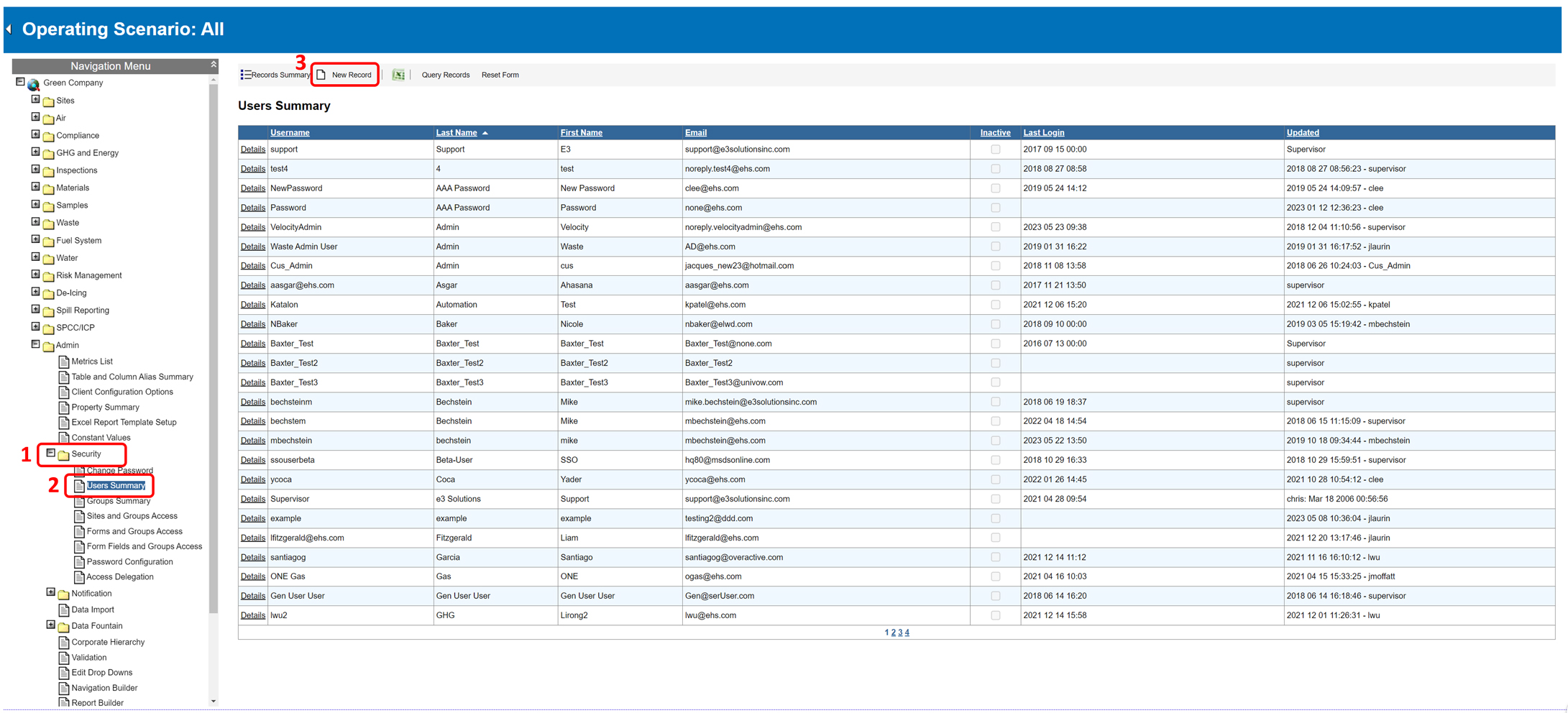Expand the Data Fountain node
The height and width of the screenshot is (713, 1568).
[50, 625]
